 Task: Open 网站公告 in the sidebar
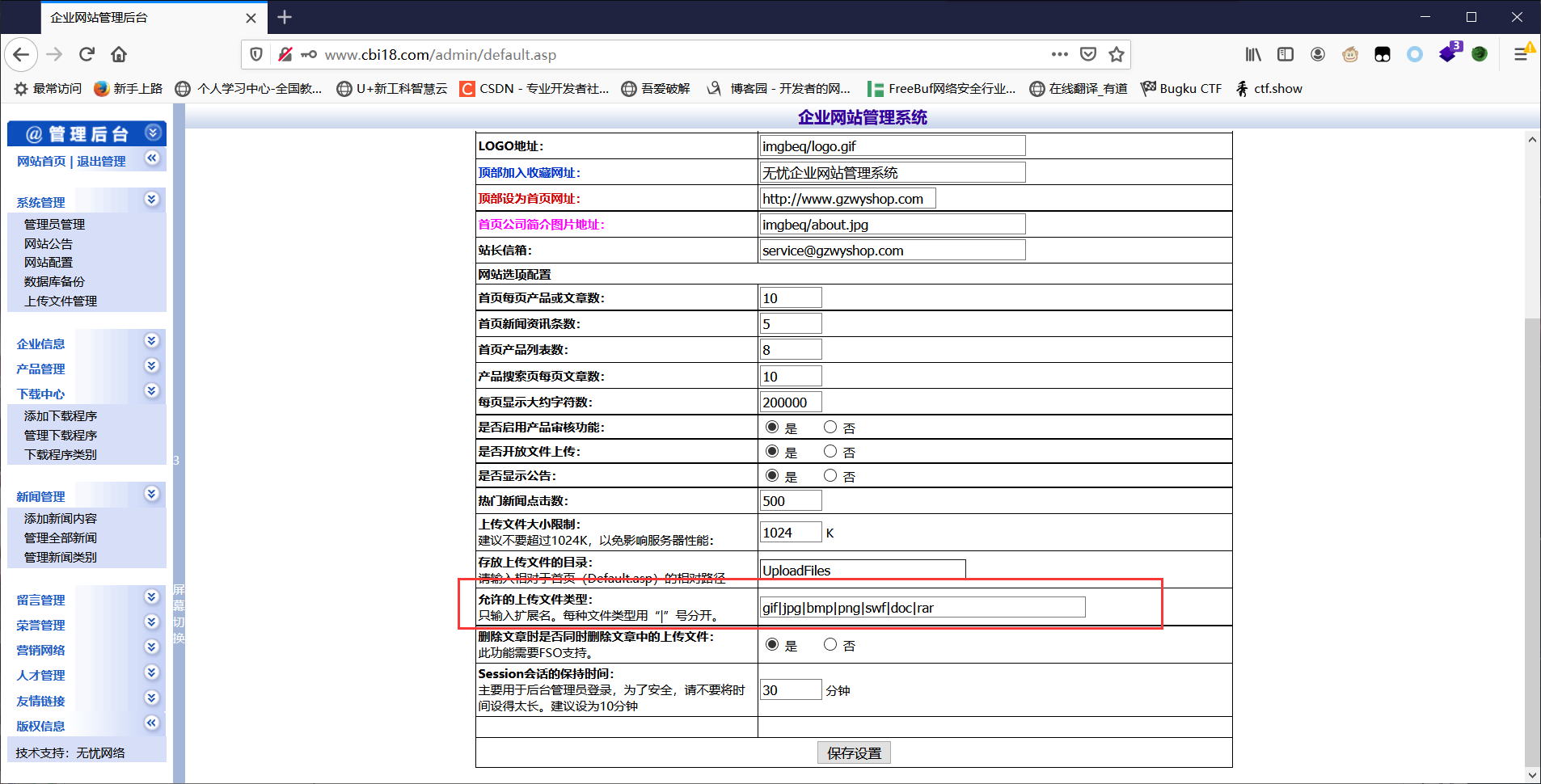(x=49, y=243)
